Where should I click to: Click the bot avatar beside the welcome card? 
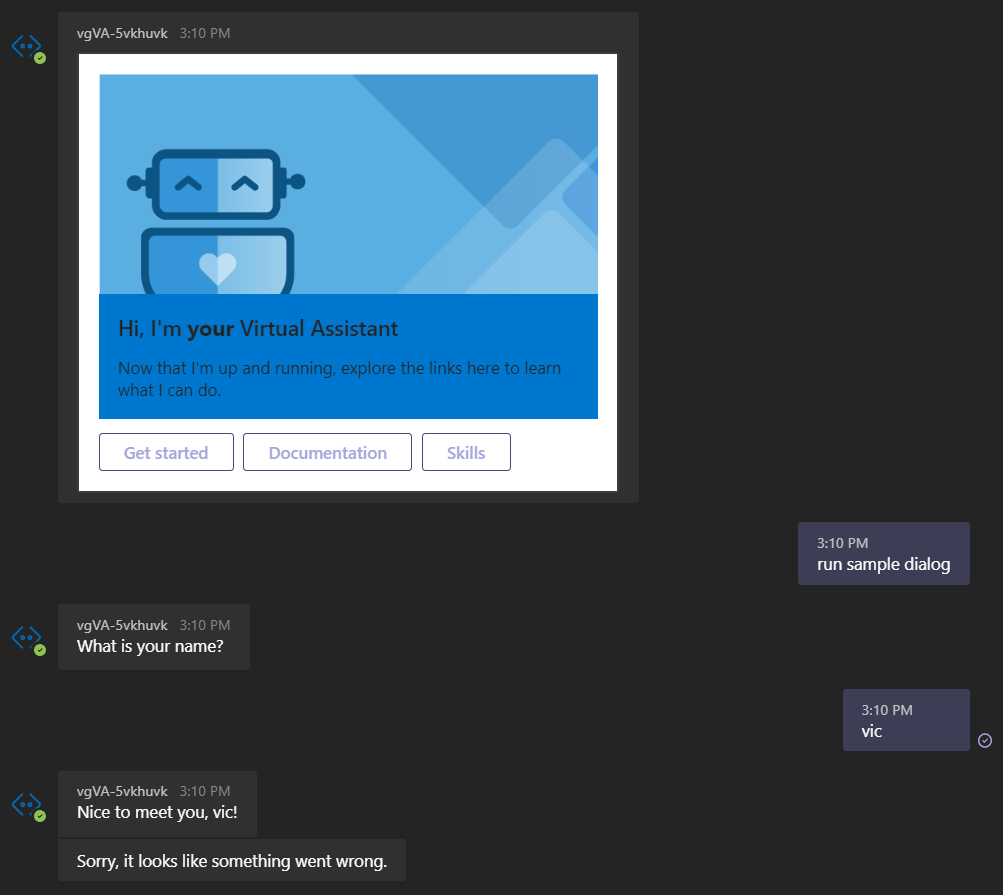click(x=28, y=46)
